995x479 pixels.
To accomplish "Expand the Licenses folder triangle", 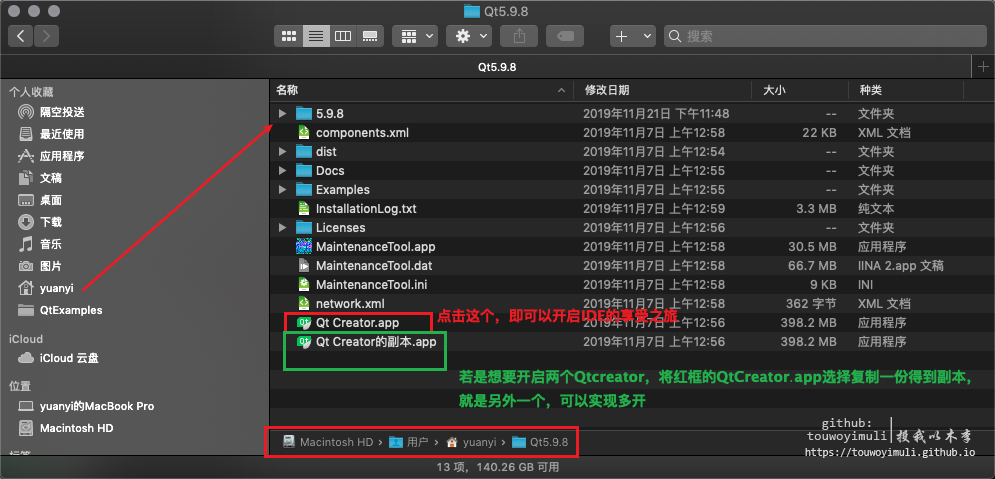I will pyautogui.click(x=282, y=228).
